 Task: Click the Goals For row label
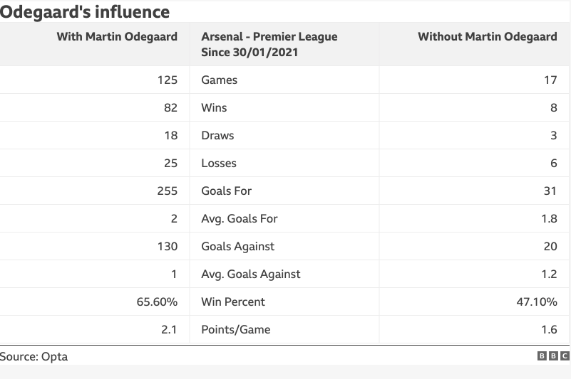click(227, 191)
